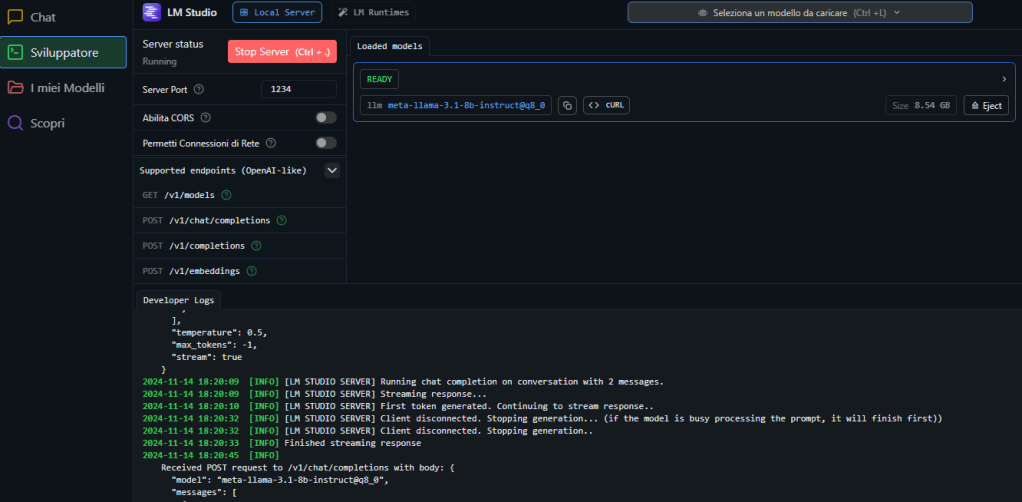Show the cURL command for model

tap(608, 105)
